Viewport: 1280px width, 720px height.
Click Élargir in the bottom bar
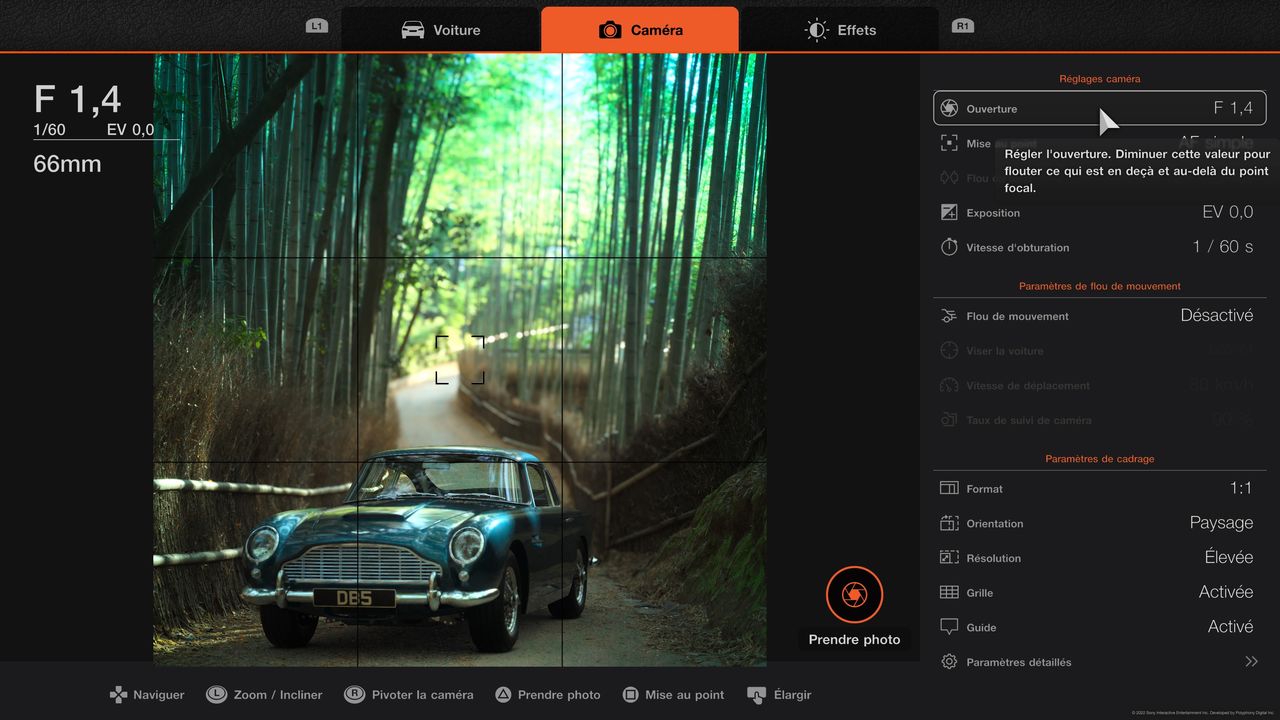792,695
